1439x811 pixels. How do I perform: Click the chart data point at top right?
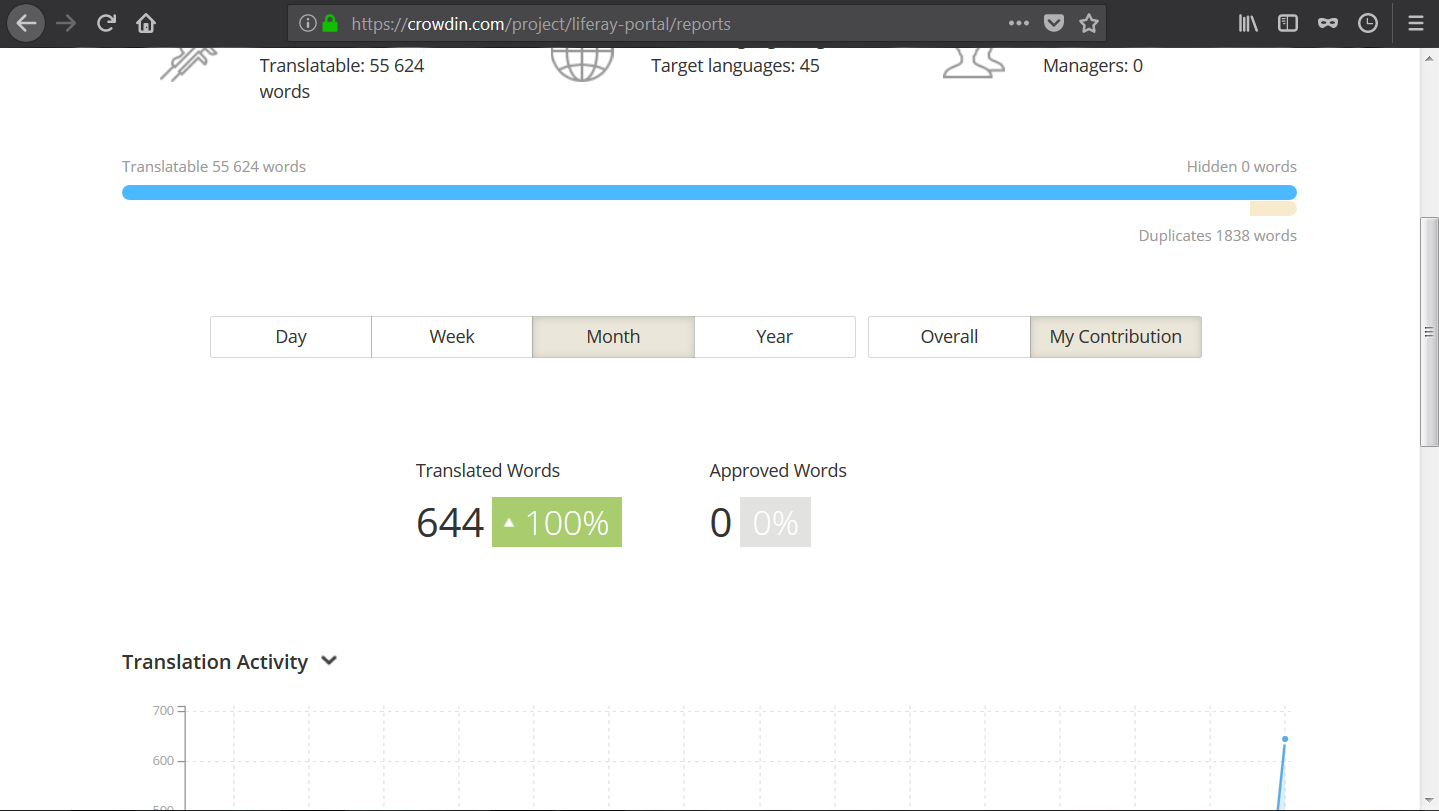coord(1285,739)
